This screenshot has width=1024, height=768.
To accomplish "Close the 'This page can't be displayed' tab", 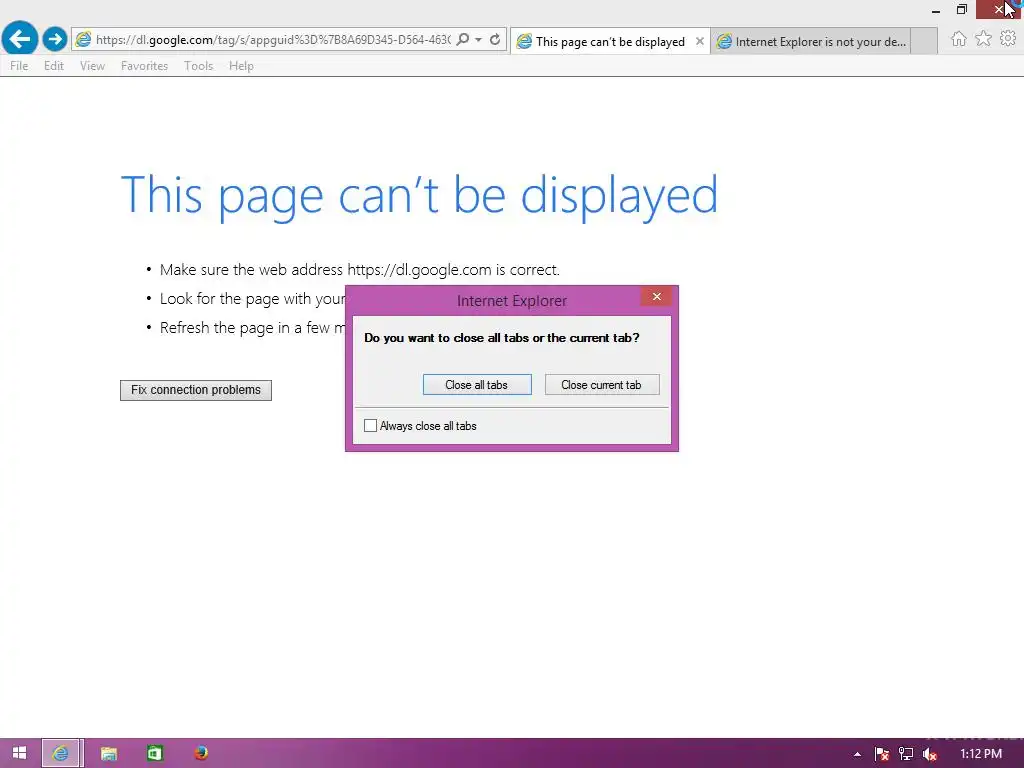I will point(699,41).
